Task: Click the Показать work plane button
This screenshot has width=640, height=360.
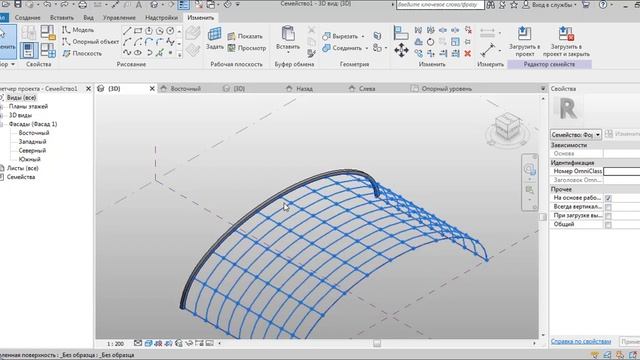Action: click(x=245, y=36)
